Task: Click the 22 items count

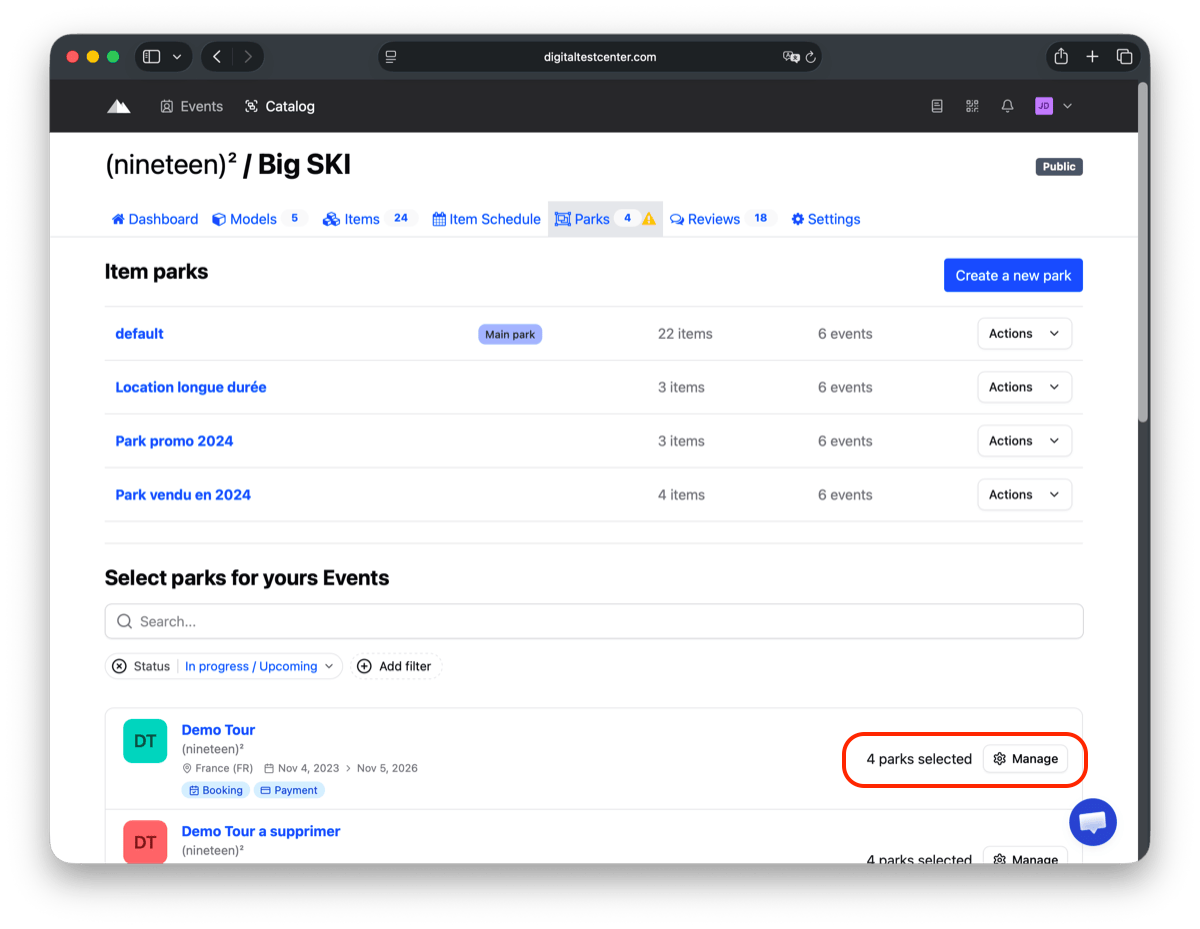Action: (685, 334)
